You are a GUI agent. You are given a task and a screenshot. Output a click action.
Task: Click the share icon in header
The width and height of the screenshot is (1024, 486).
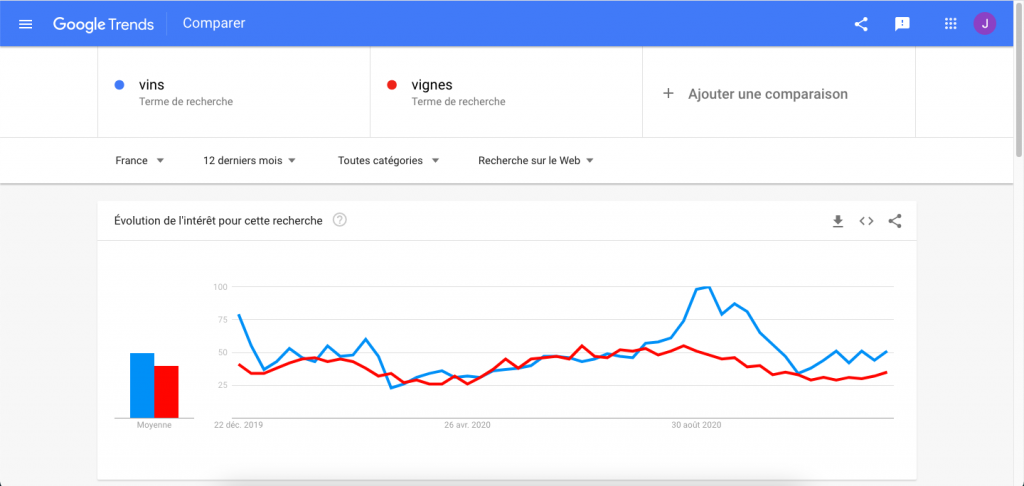861,24
